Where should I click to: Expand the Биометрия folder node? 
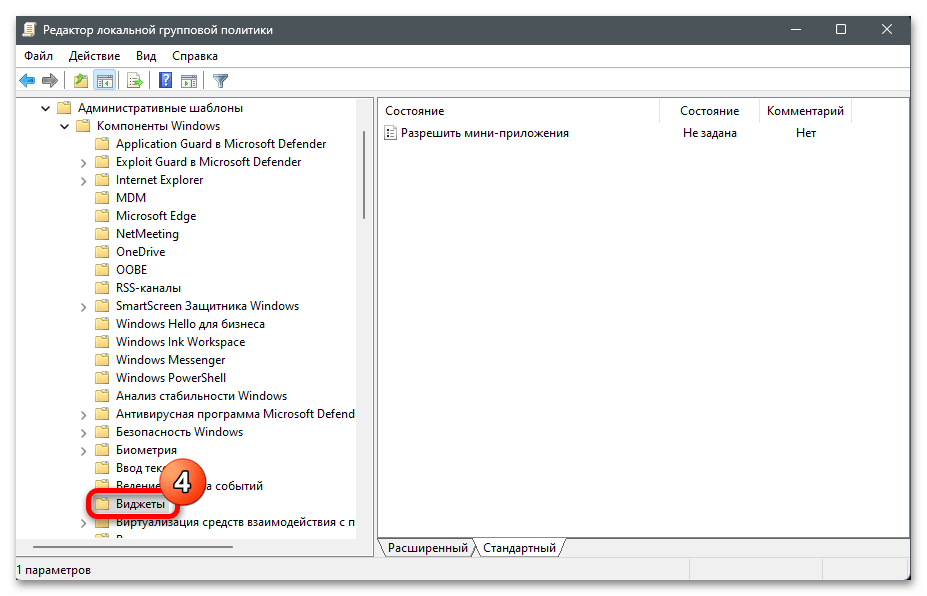(83, 450)
